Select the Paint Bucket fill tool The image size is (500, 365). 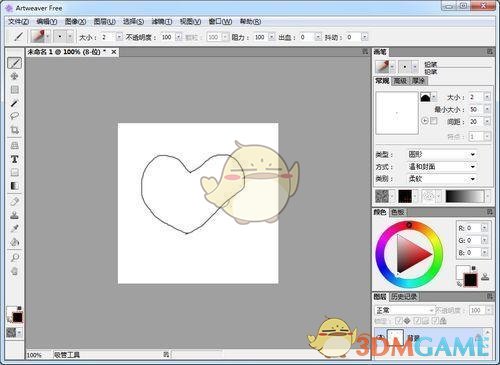(x=14, y=242)
